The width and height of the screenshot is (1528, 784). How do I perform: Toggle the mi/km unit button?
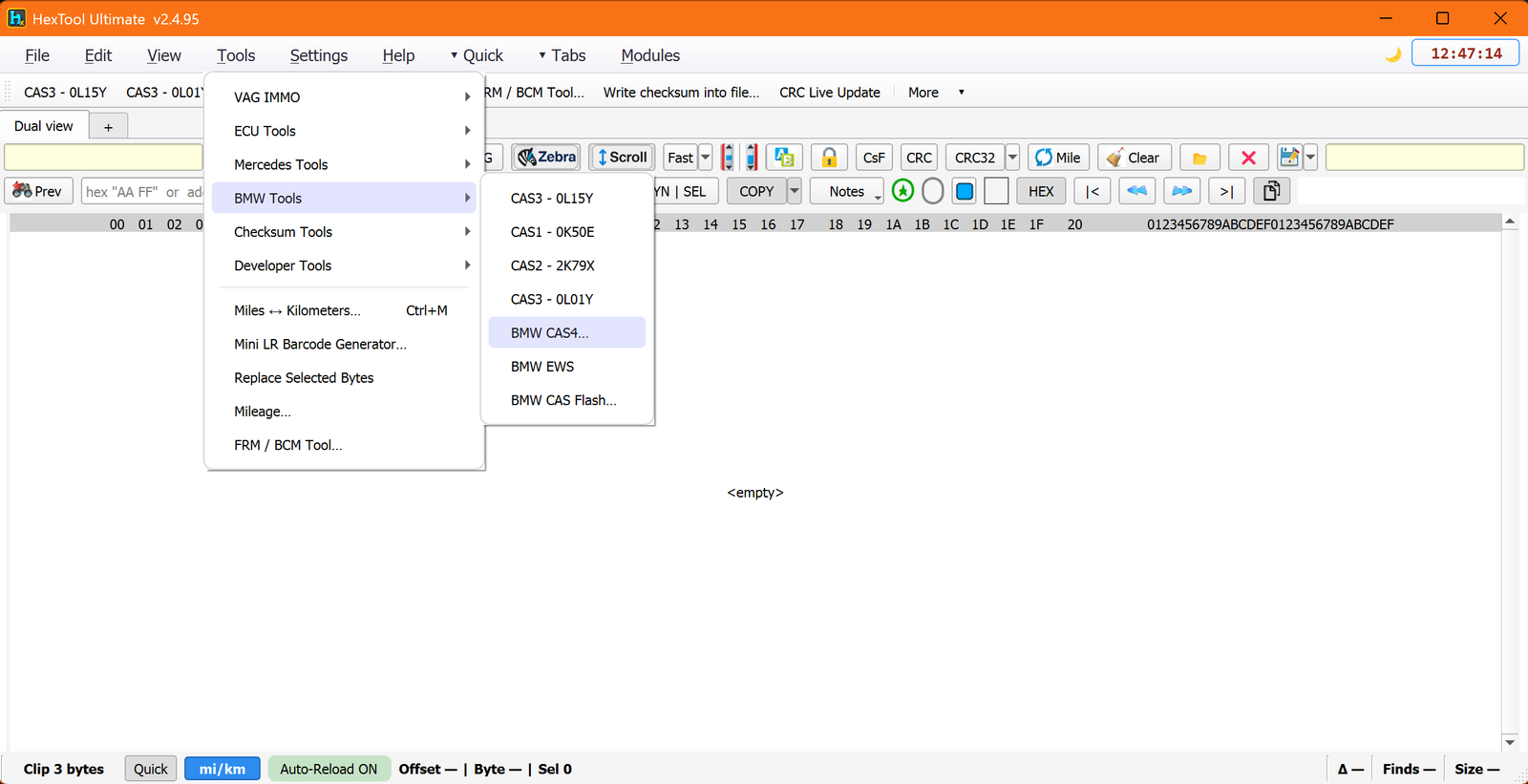click(x=222, y=769)
